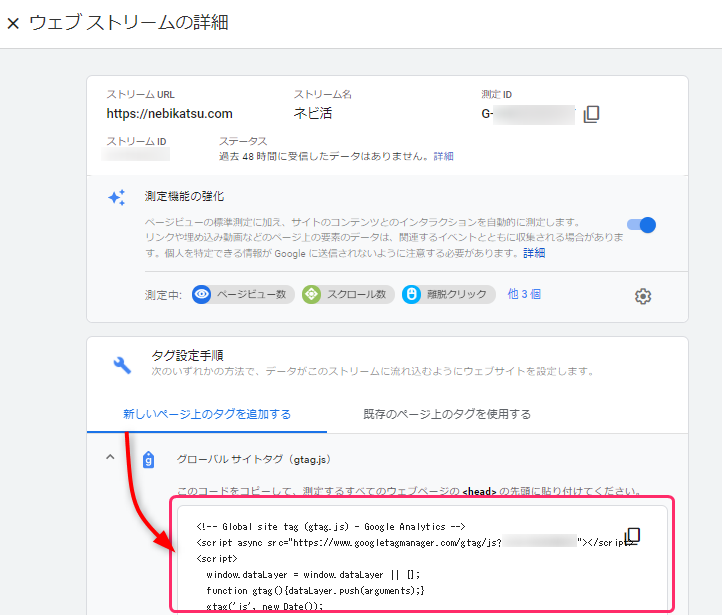Viewport: 722px width, 615px height.
Task: Click the page views eye icon
Action: coord(203,294)
